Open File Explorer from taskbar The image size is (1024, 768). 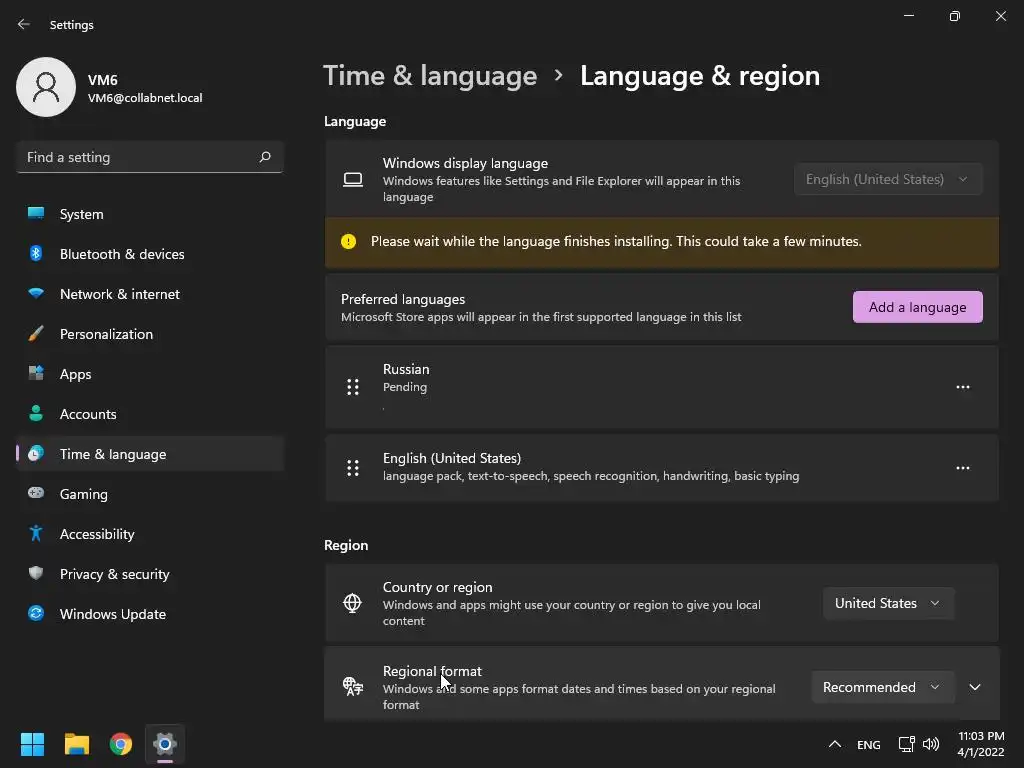76,744
